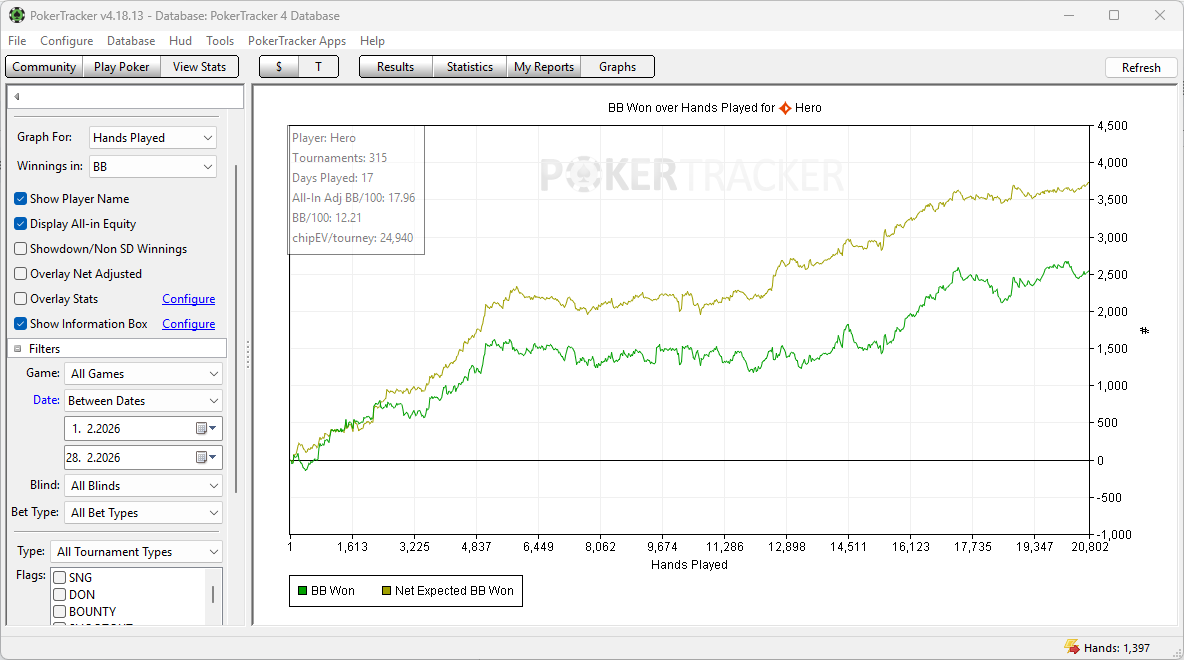Viewport: 1184px width, 660px height.
Task: Open the end date calendar picker
Action: (x=206, y=457)
